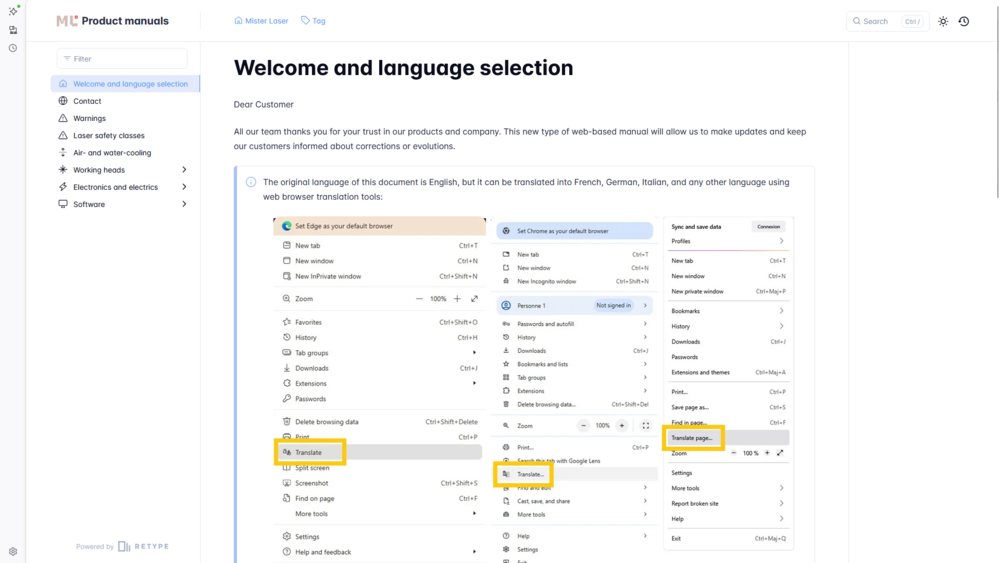
Task: Click the paragraph starting All our team thanks
Action: (x=520, y=139)
